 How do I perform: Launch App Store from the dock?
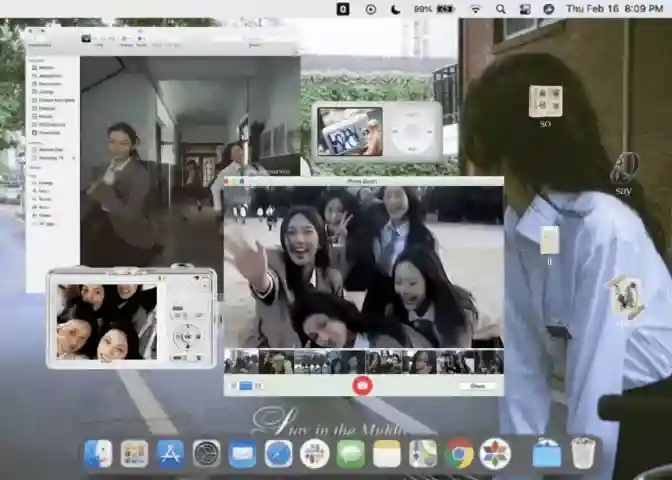[x=171, y=453]
